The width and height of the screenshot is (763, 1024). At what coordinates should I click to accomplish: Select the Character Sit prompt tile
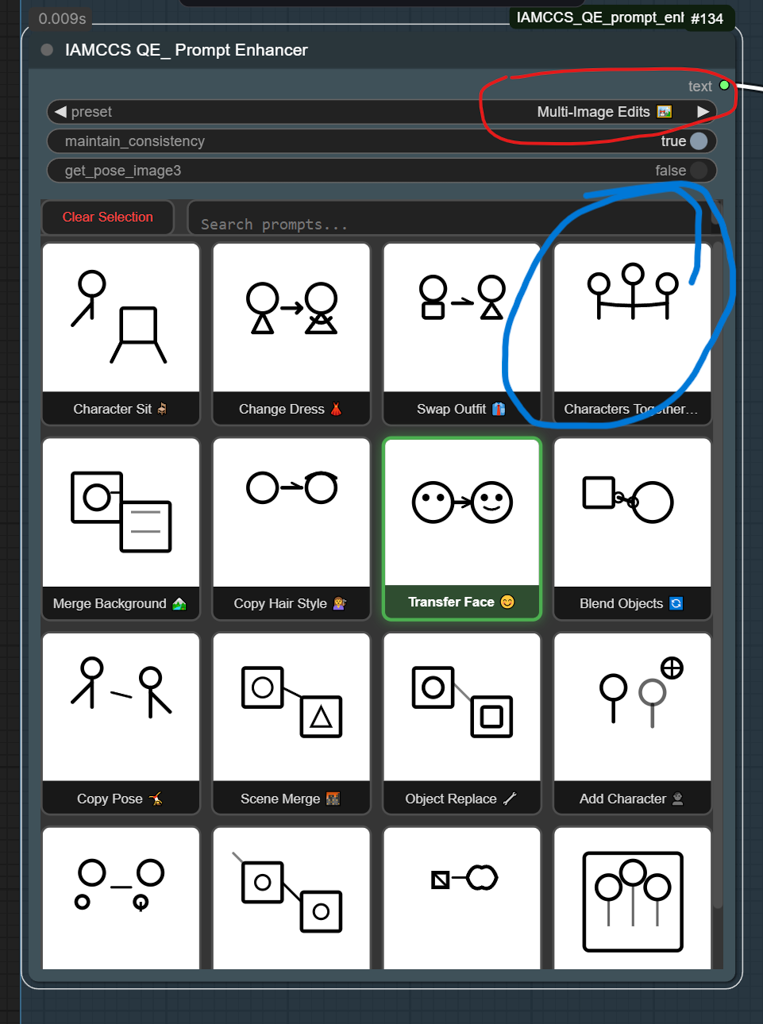coord(120,332)
